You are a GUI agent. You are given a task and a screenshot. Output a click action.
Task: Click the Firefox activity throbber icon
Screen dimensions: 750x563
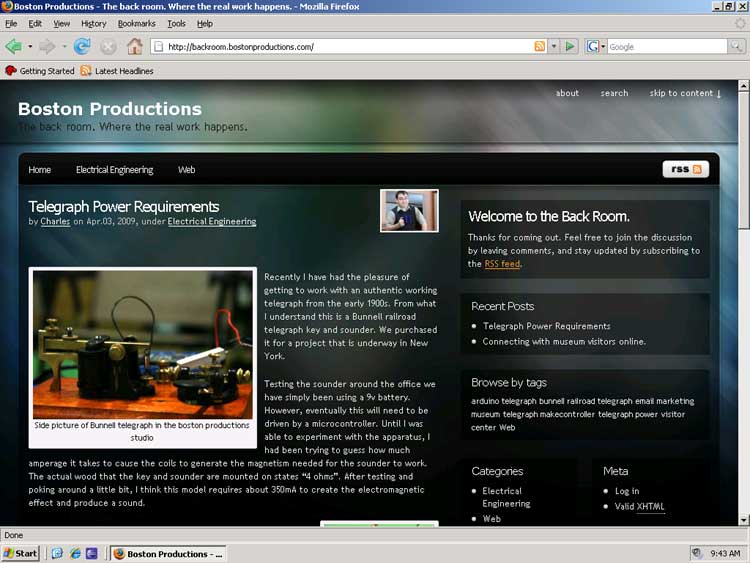[740, 23]
